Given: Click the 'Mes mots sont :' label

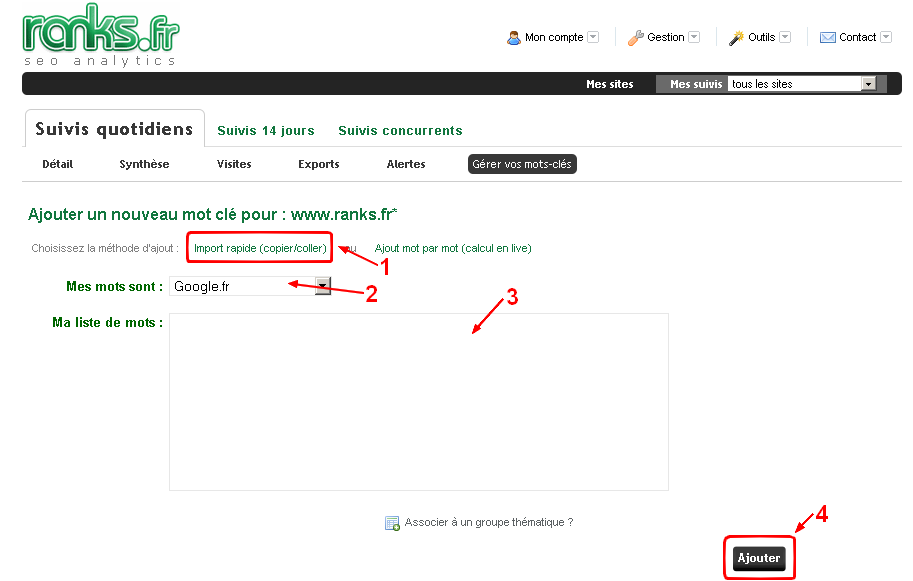Looking at the screenshot, I should pos(114,286).
